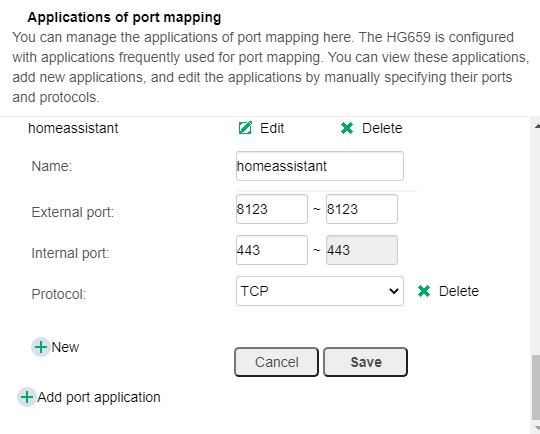Click the scrollbar up arrow

pos(537,126)
